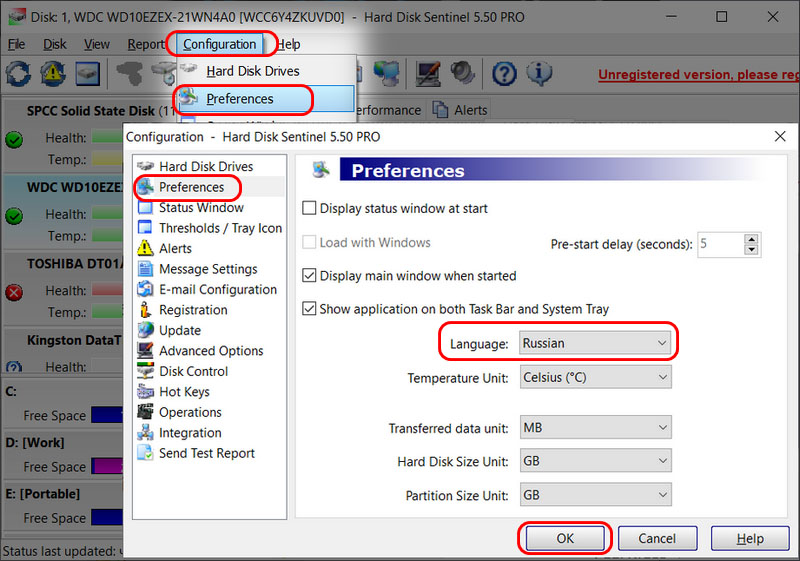Image resolution: width=800 pixels, height=561 pixels.
Task: Confirm preferences with OK button
Action: point(565,538)
